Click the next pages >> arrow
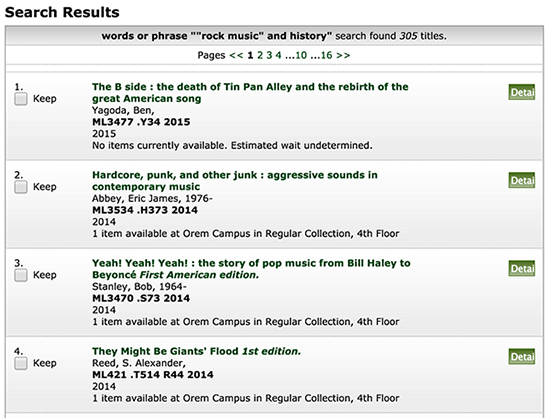The image size is (550, 418). [343, 55]
